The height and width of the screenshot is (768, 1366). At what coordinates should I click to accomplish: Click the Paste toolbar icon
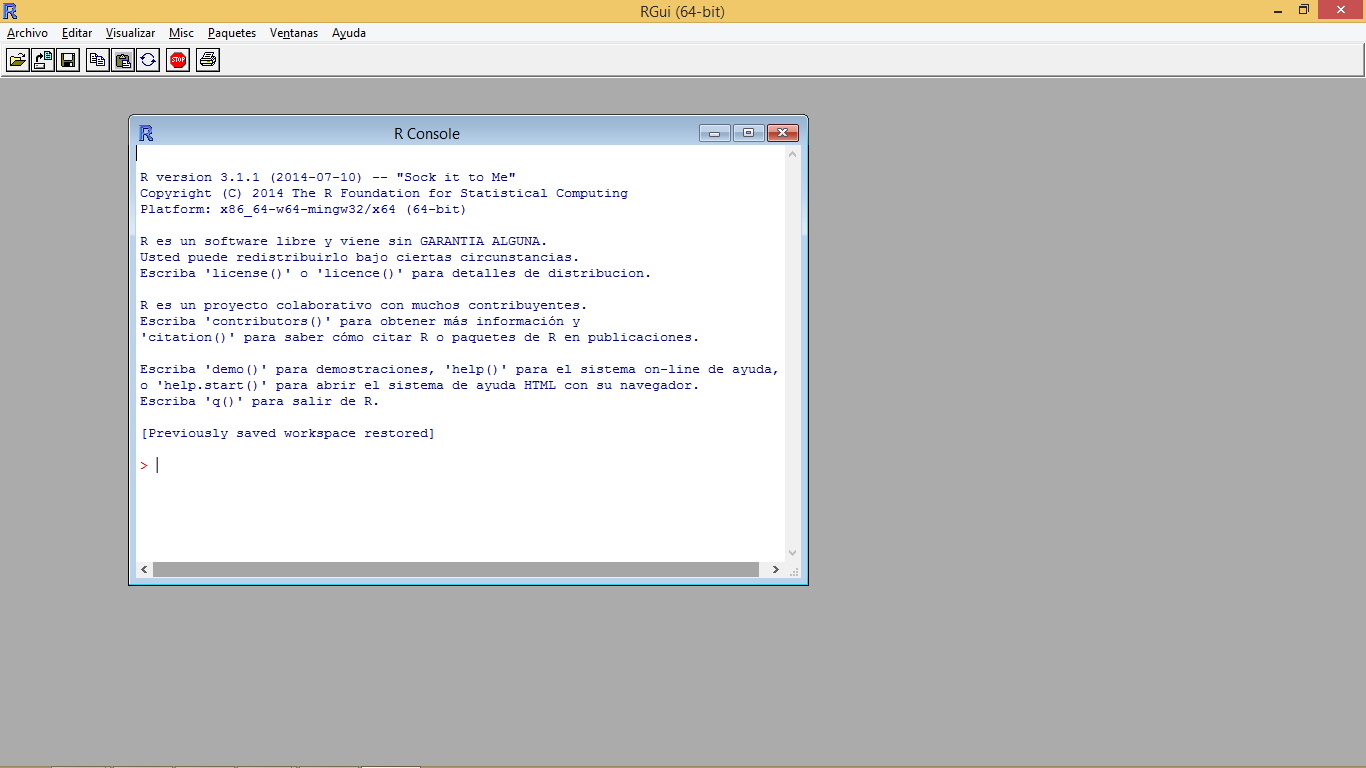(x=122, y=60)
